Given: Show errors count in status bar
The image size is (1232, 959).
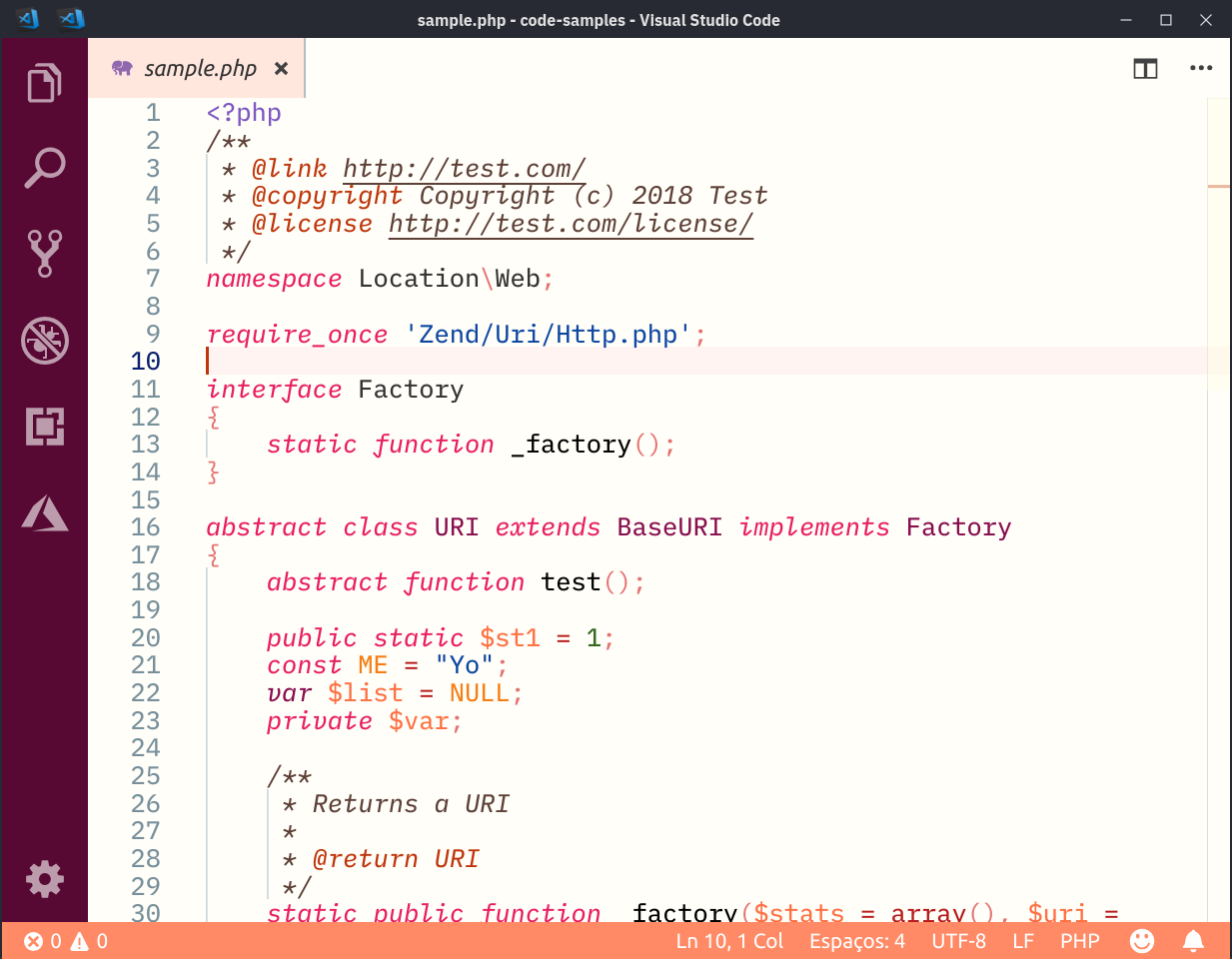Looking at the screenshot, I should [42, 941].
